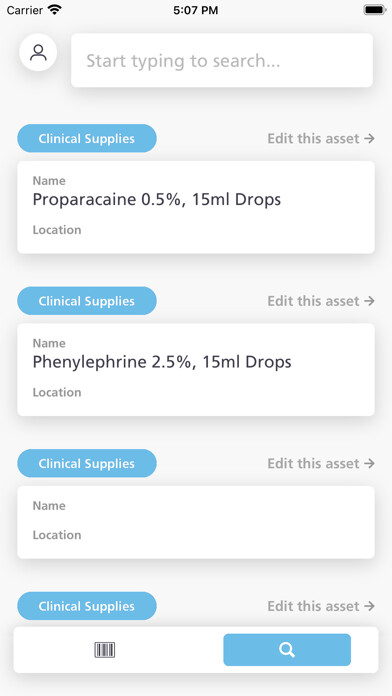Tap Clinical Supplies tag above Phenylephrine
Screen dimensions: 392x696
tap(87, 301)
